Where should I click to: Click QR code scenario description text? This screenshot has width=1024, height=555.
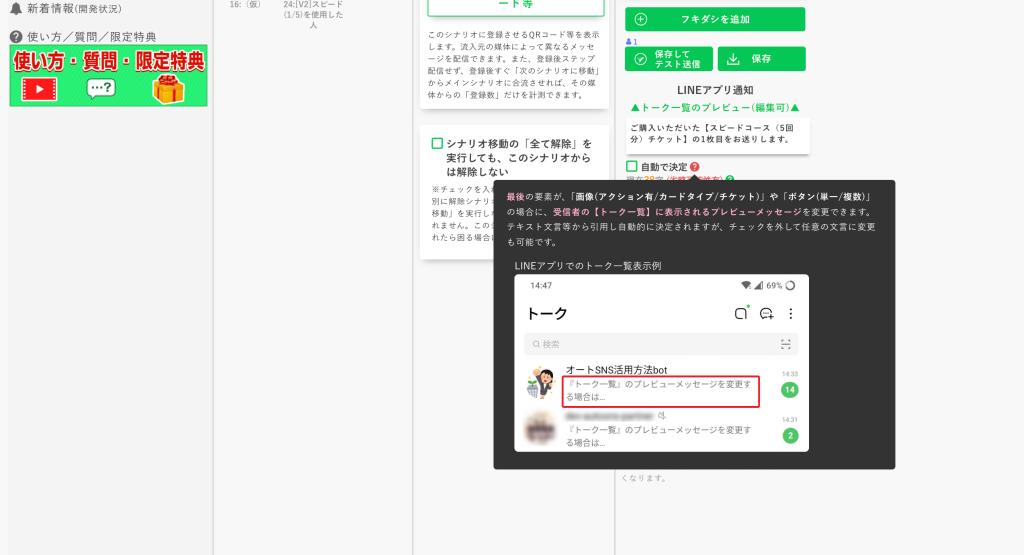tap(514, 65)
